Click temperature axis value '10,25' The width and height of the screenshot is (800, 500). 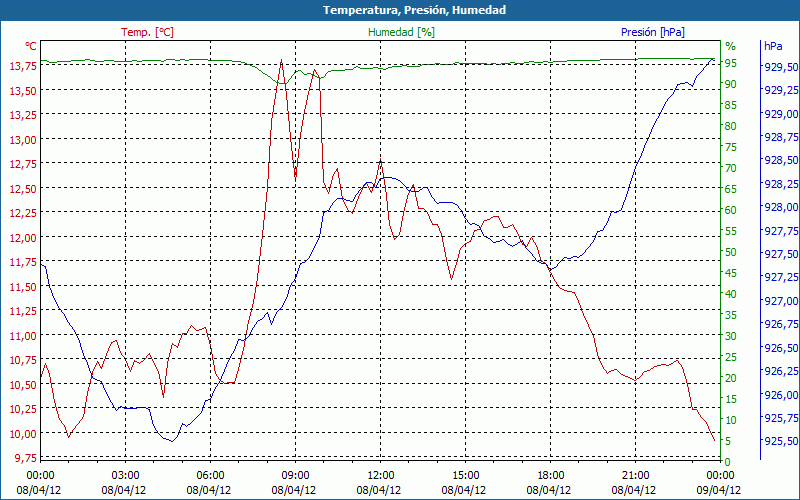23,409
